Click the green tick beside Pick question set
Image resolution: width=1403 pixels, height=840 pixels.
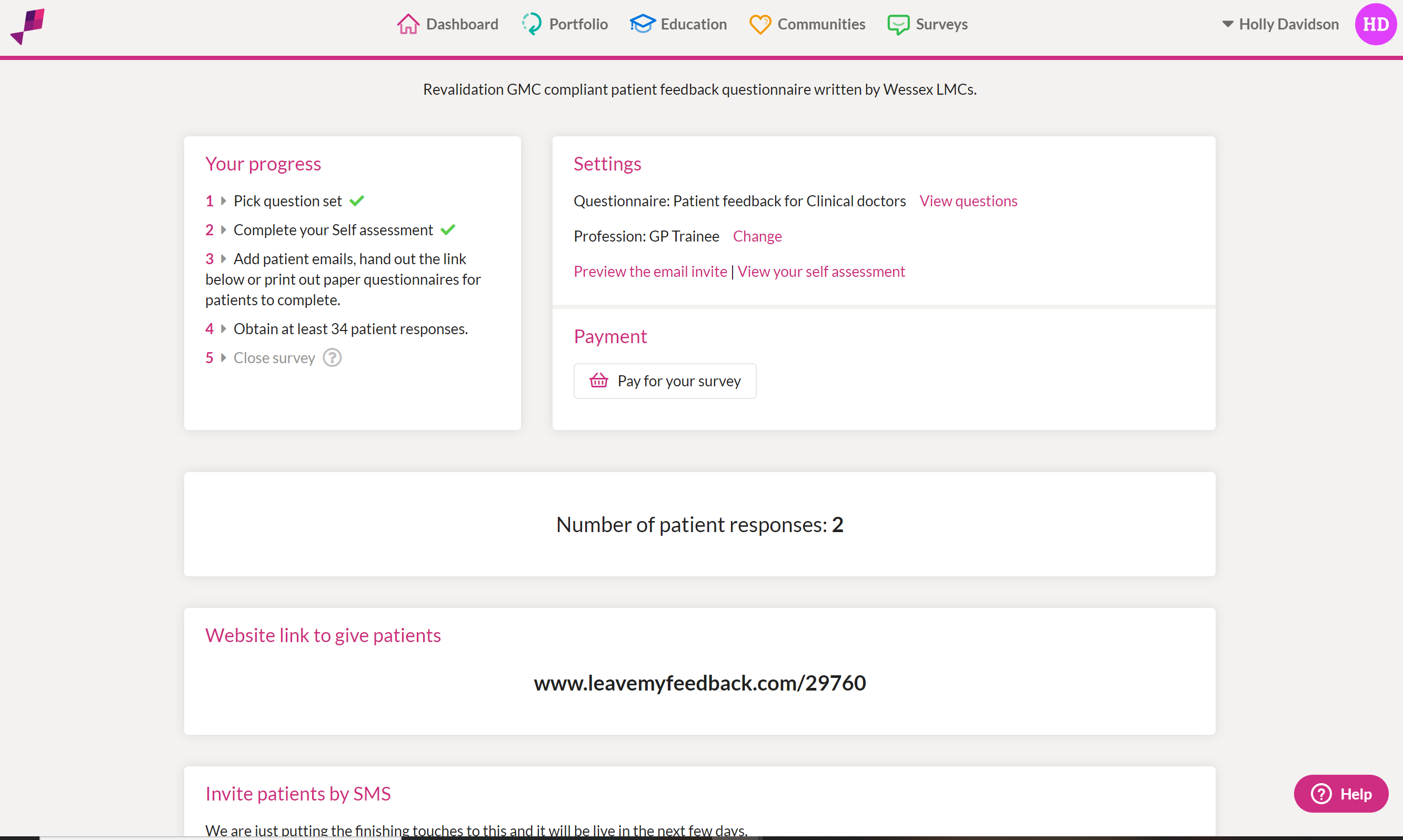357,201
